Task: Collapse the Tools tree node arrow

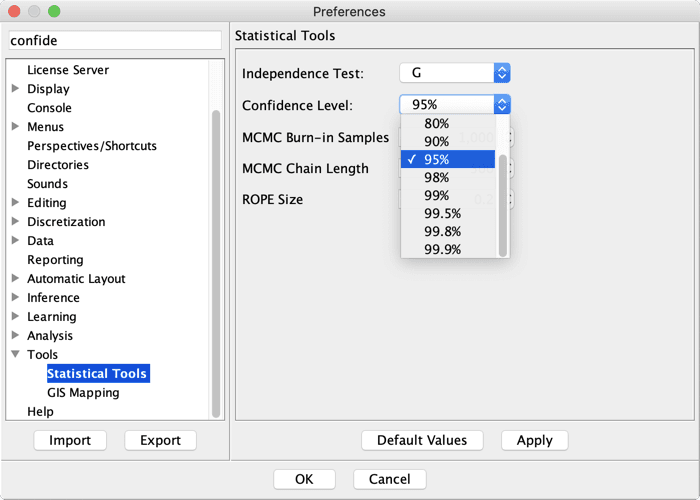Action: pyautogui.click(x=15, y=354)
